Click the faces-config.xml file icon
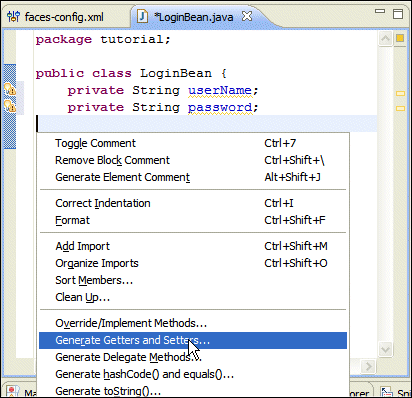This screenshot has height=398, width=412. click(13, 17)
